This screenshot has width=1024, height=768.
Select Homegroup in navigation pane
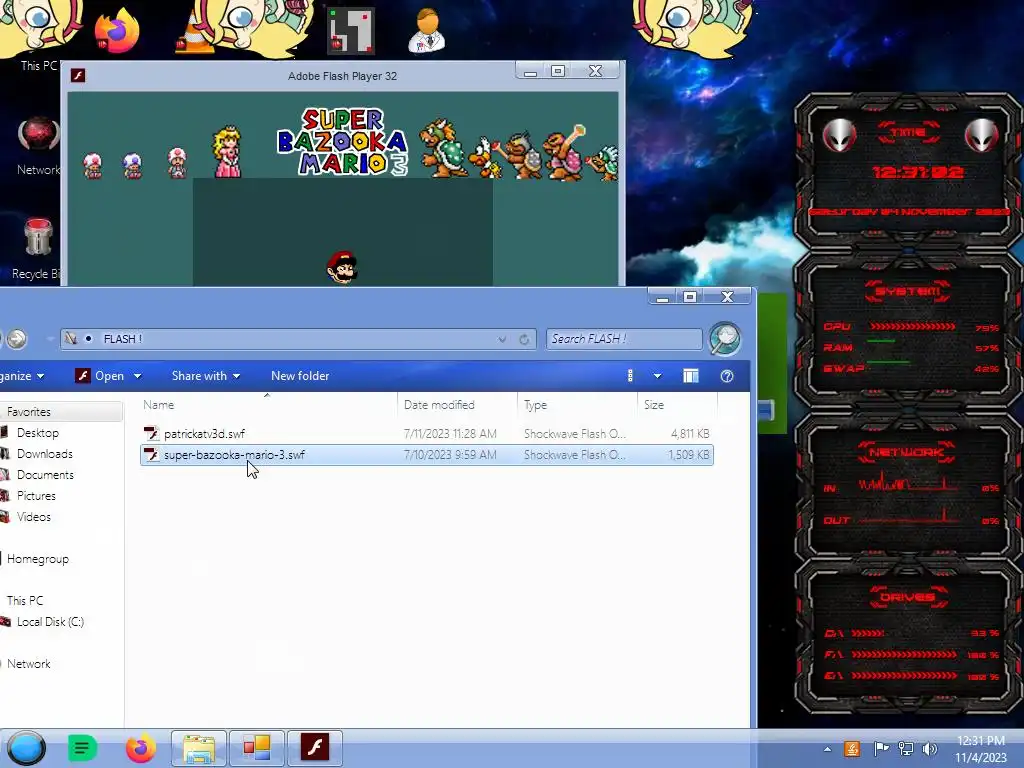point(38,559)
